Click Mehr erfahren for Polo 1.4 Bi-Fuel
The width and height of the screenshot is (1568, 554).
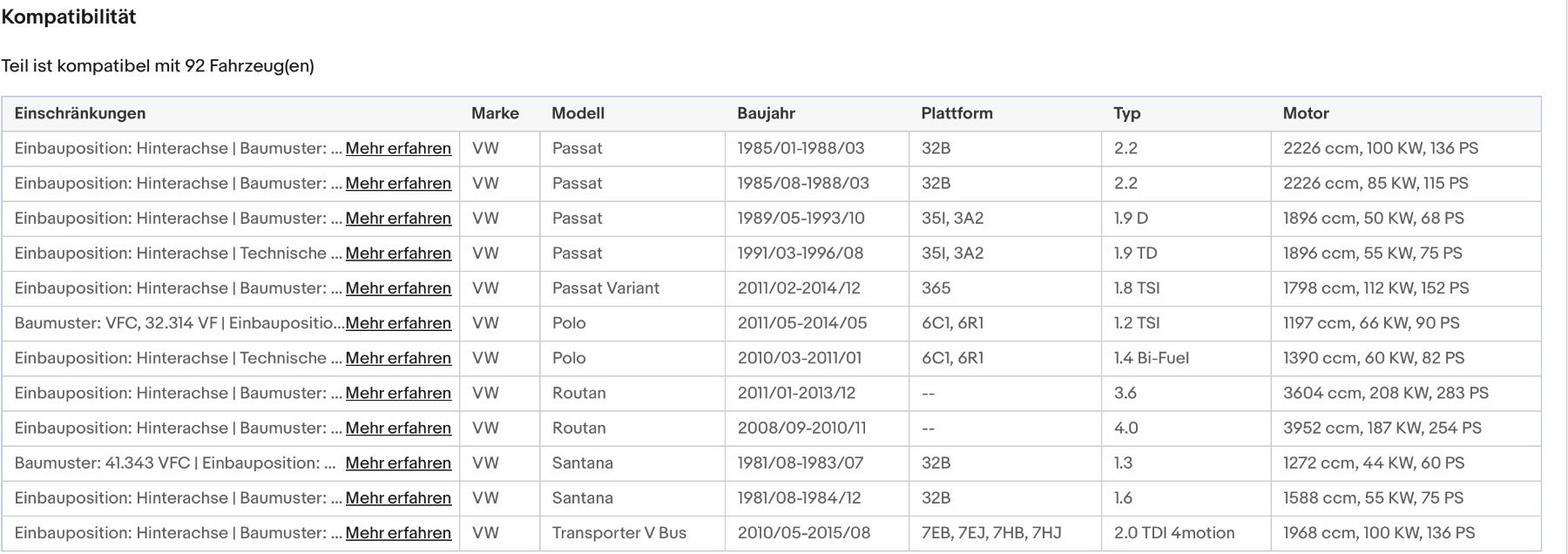(398, 358)
